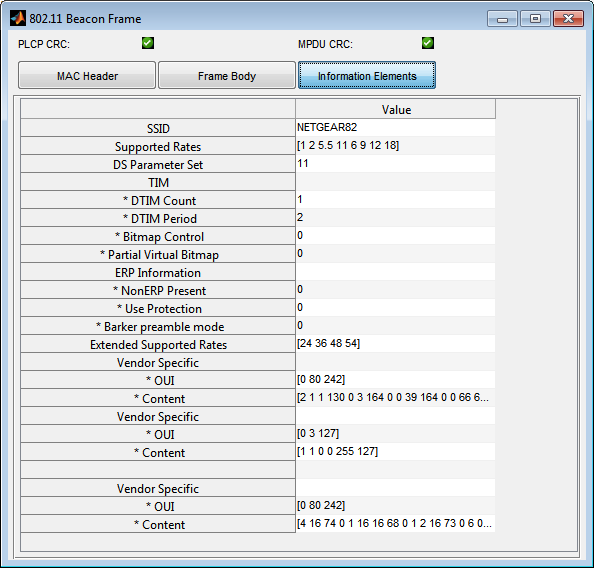Open the Frame Body tab
This screenshot has height=568, width=594.
point(227,75)
